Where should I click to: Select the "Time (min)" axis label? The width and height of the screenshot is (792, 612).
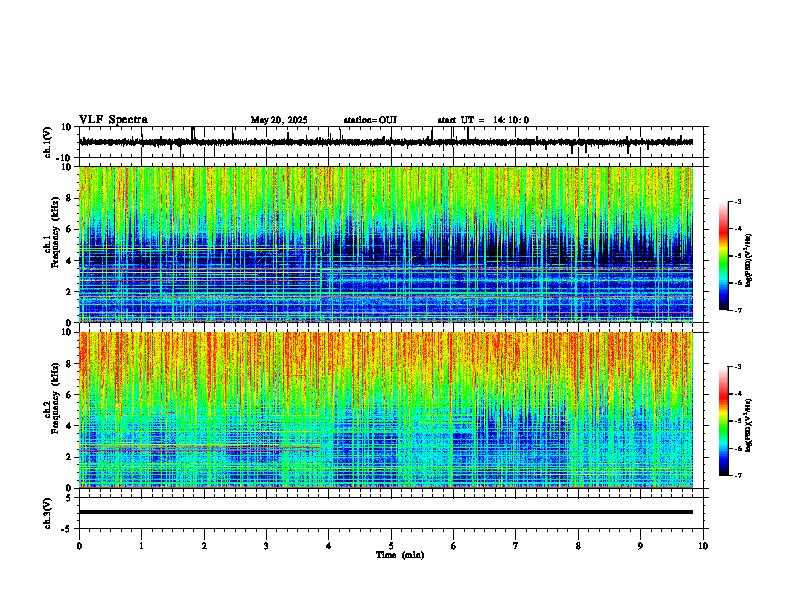pos(400,555)
